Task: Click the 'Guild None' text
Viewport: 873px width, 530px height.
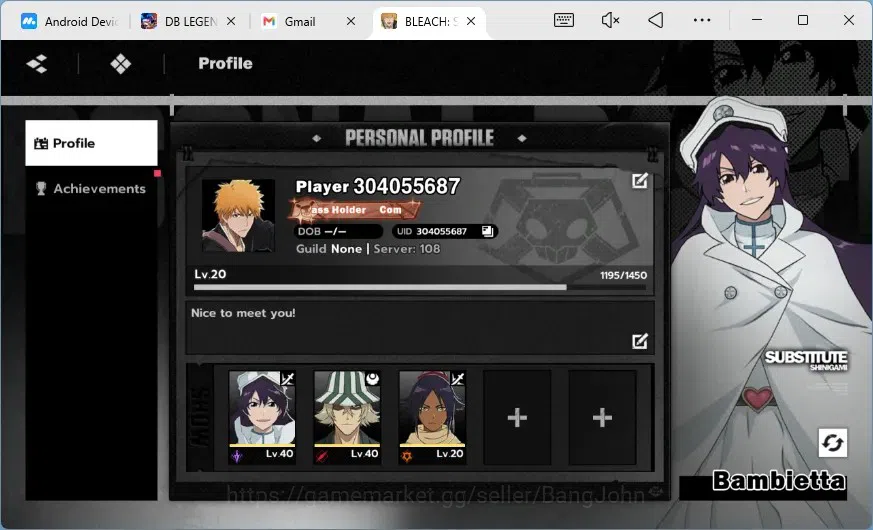Action: click(328, 249)
